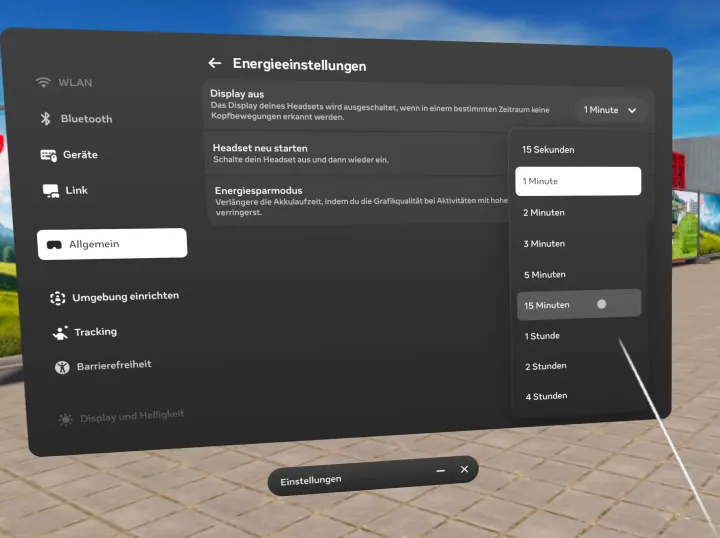Screen dimensions: 720x538
Task: Collapse the Display aus dropdown showing 1 Minute
Action: (610, 110)
